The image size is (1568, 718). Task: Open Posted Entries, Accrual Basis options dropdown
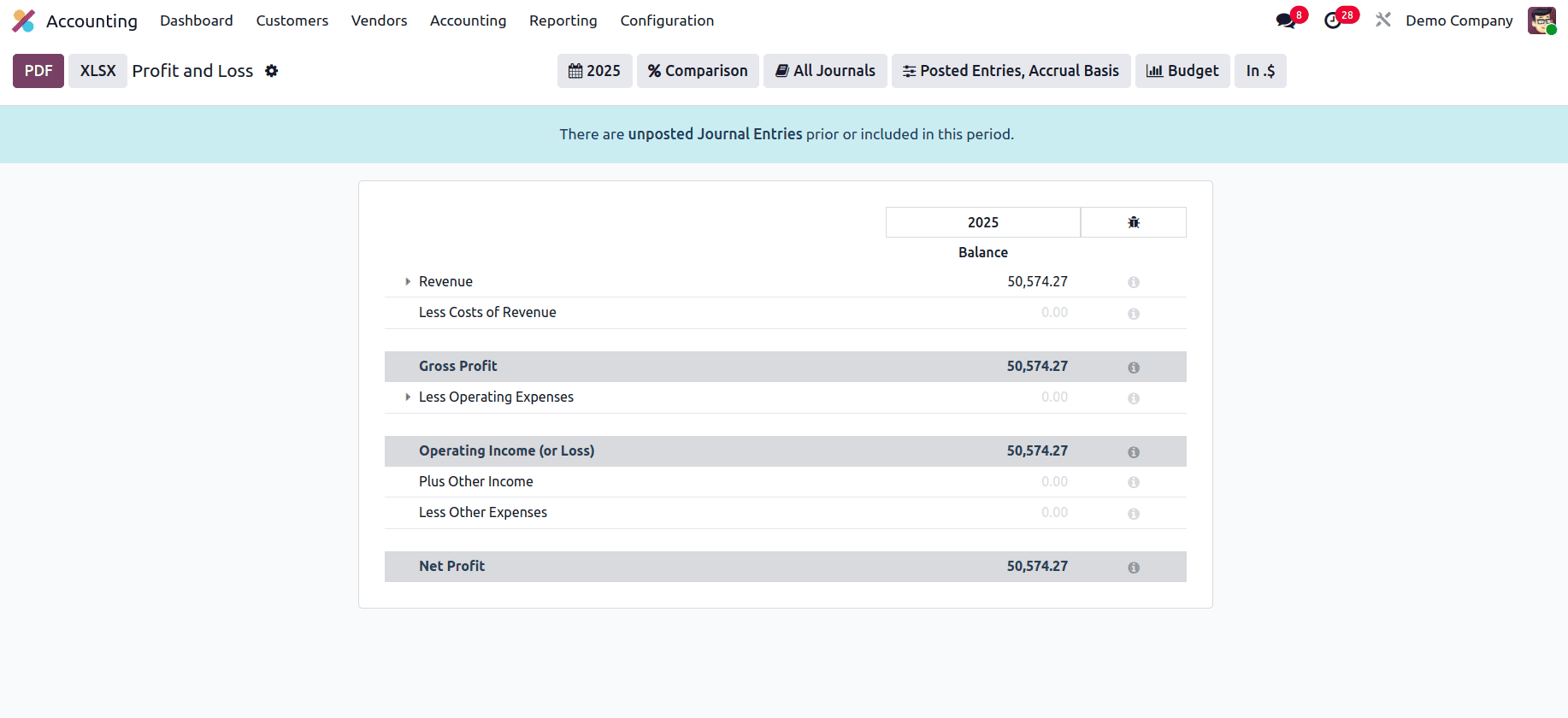coord(1011,71)
